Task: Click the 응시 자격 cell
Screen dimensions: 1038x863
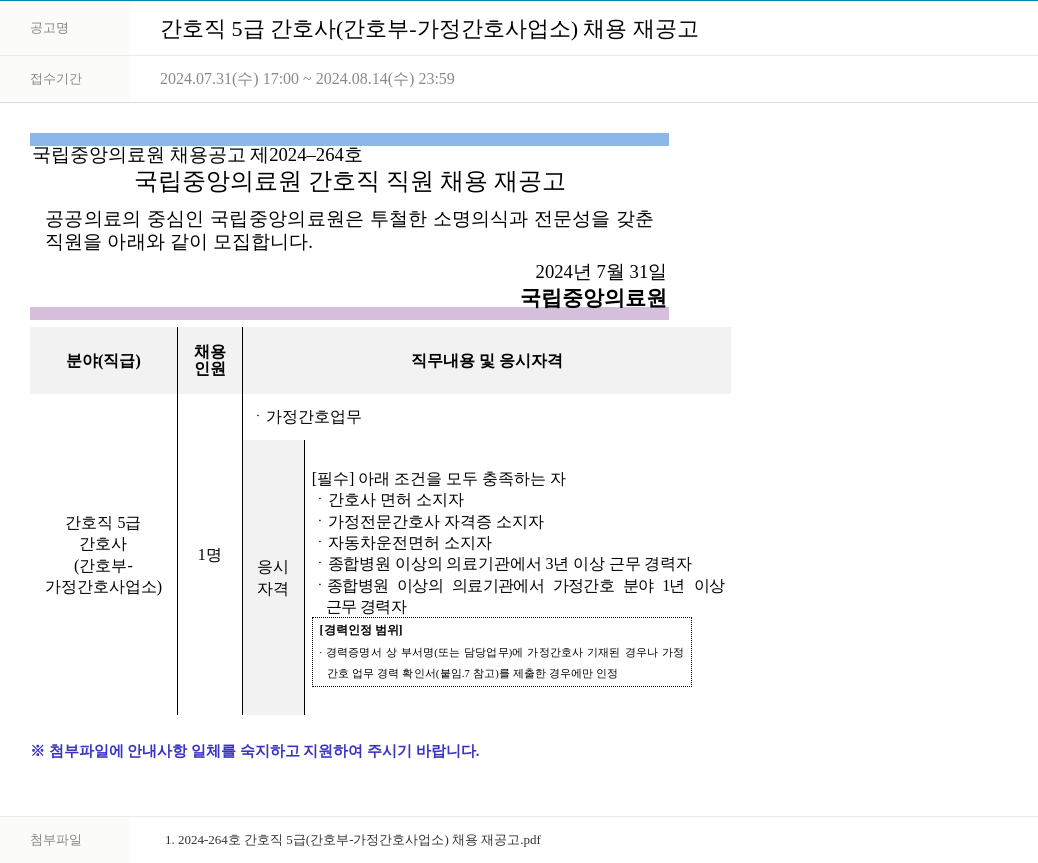Action: click(x=273, y=578)
